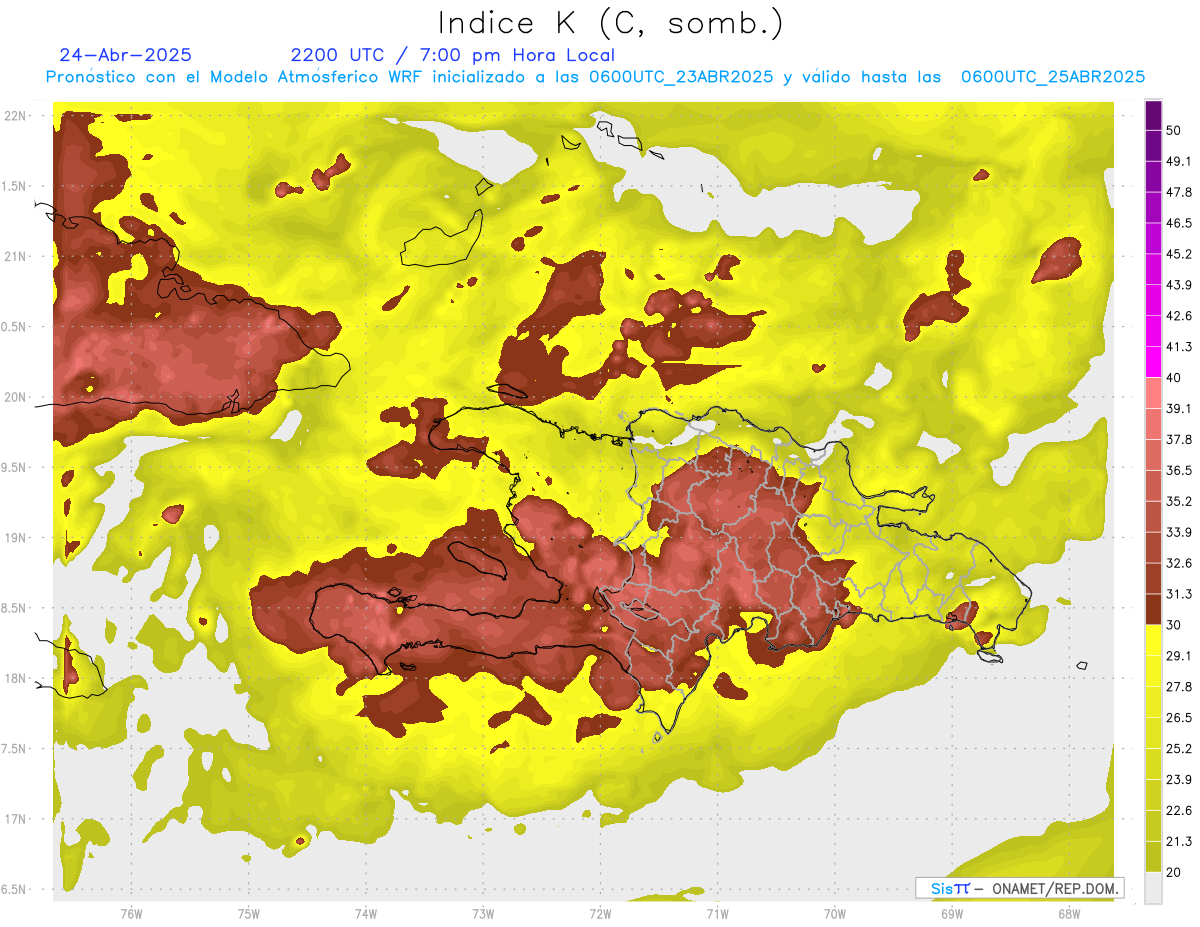Click the time '2200 UTC / 7:00 pm Hora Local'
This screenshot has width=1200, height=927.
coord(452,55)
